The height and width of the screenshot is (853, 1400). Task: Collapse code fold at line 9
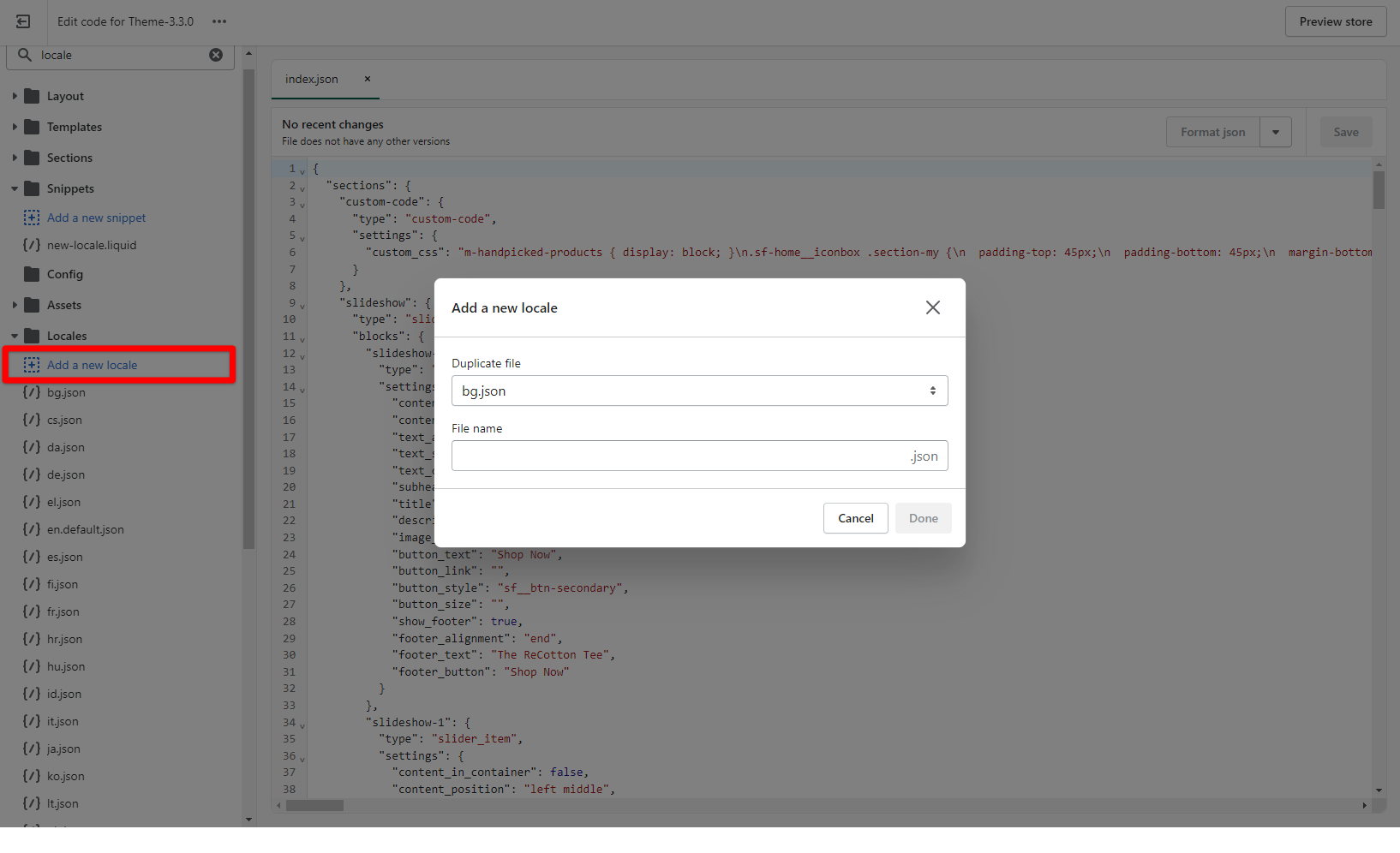pos(302,305)
